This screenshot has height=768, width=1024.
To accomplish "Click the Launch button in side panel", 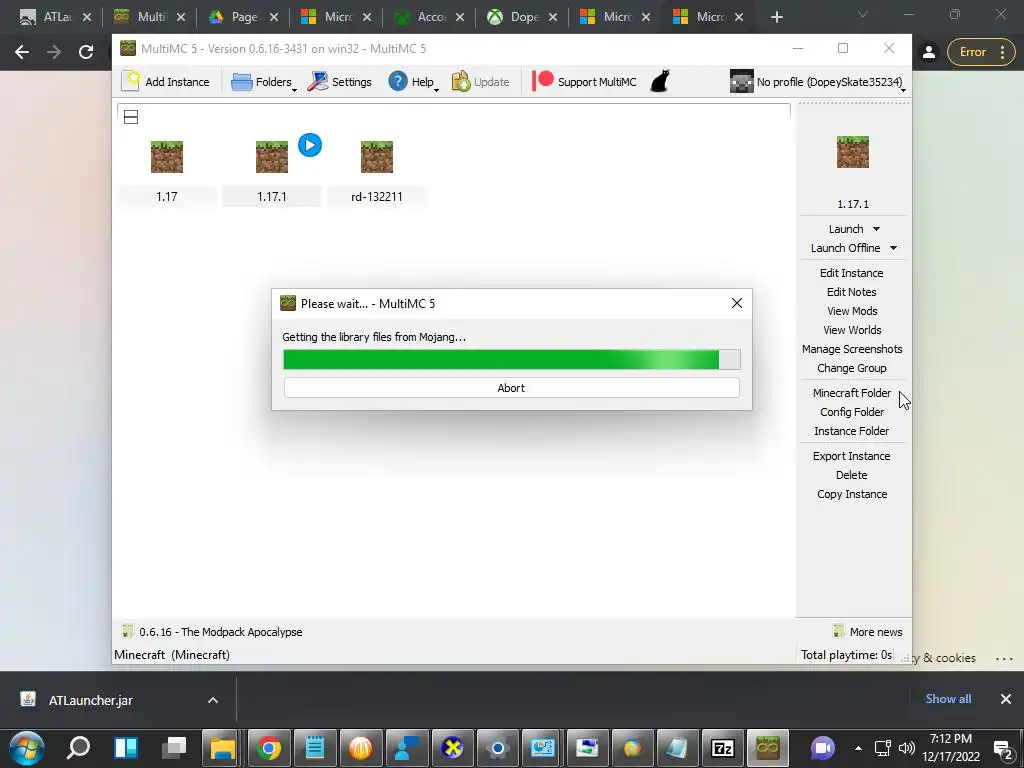I will [846, 229].
